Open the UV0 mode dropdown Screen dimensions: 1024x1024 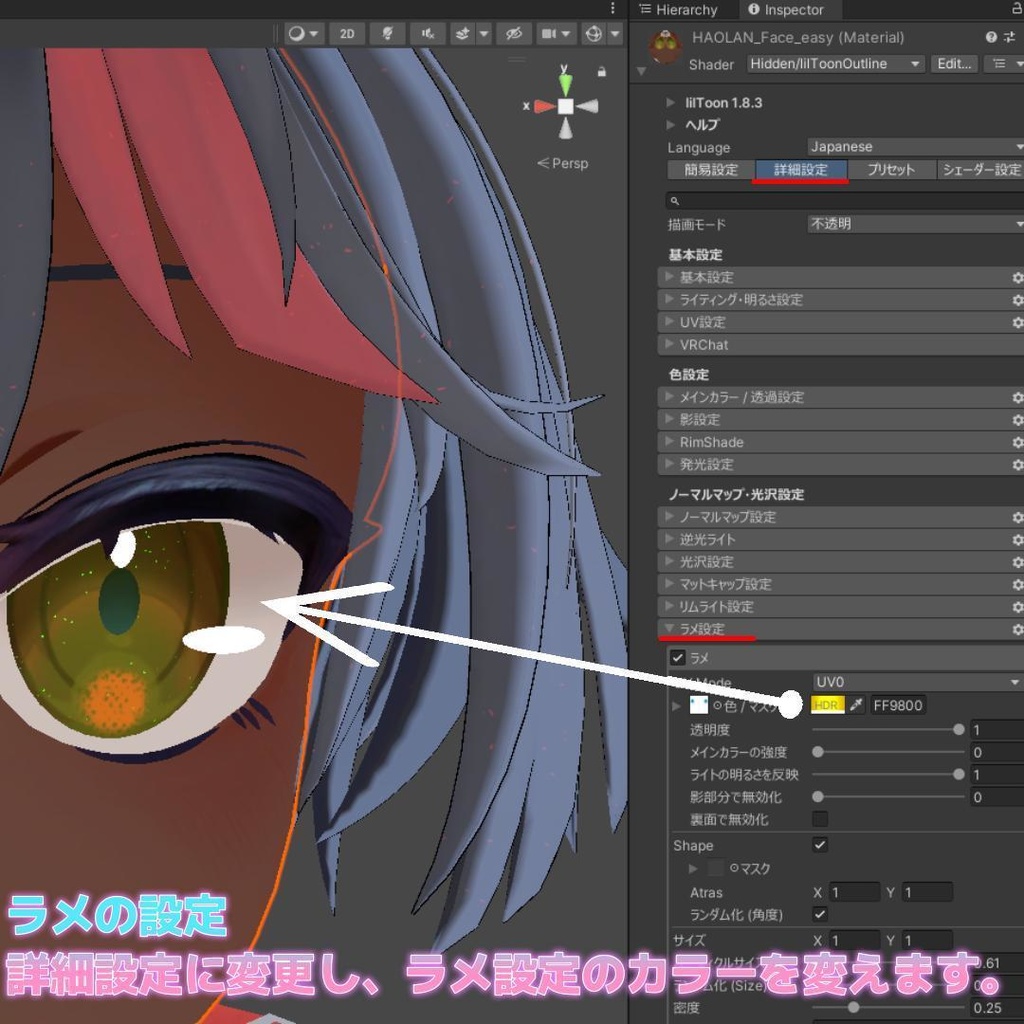pyautogui.click(x=915, y=682)
